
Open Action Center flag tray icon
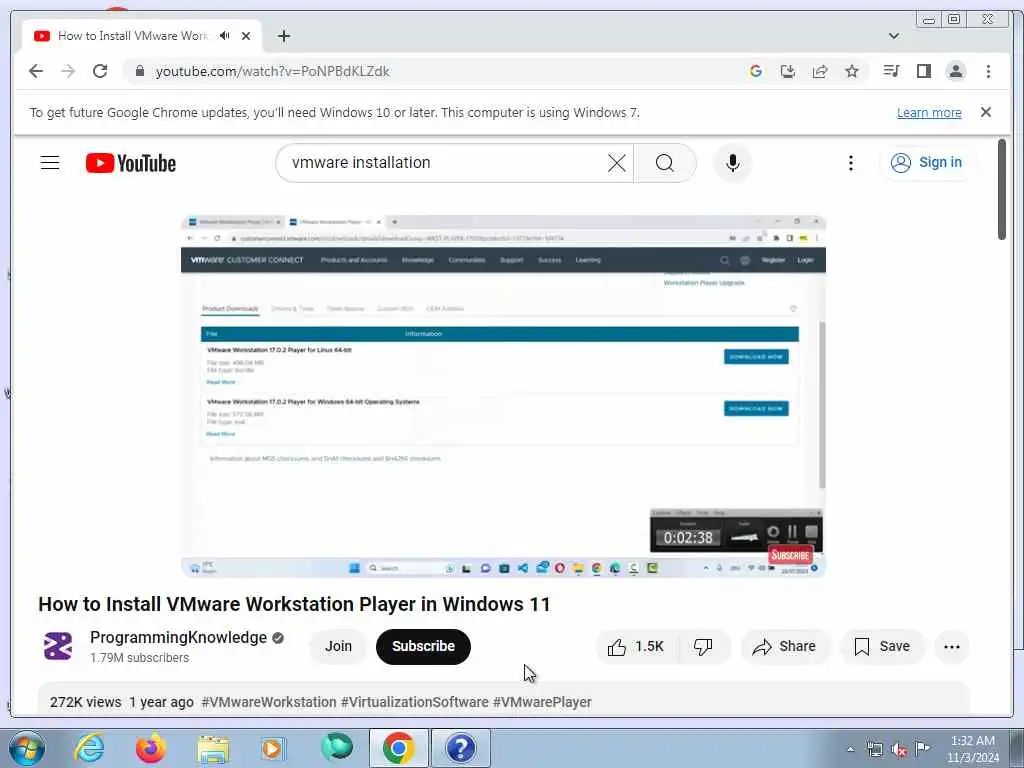(922, 748)
